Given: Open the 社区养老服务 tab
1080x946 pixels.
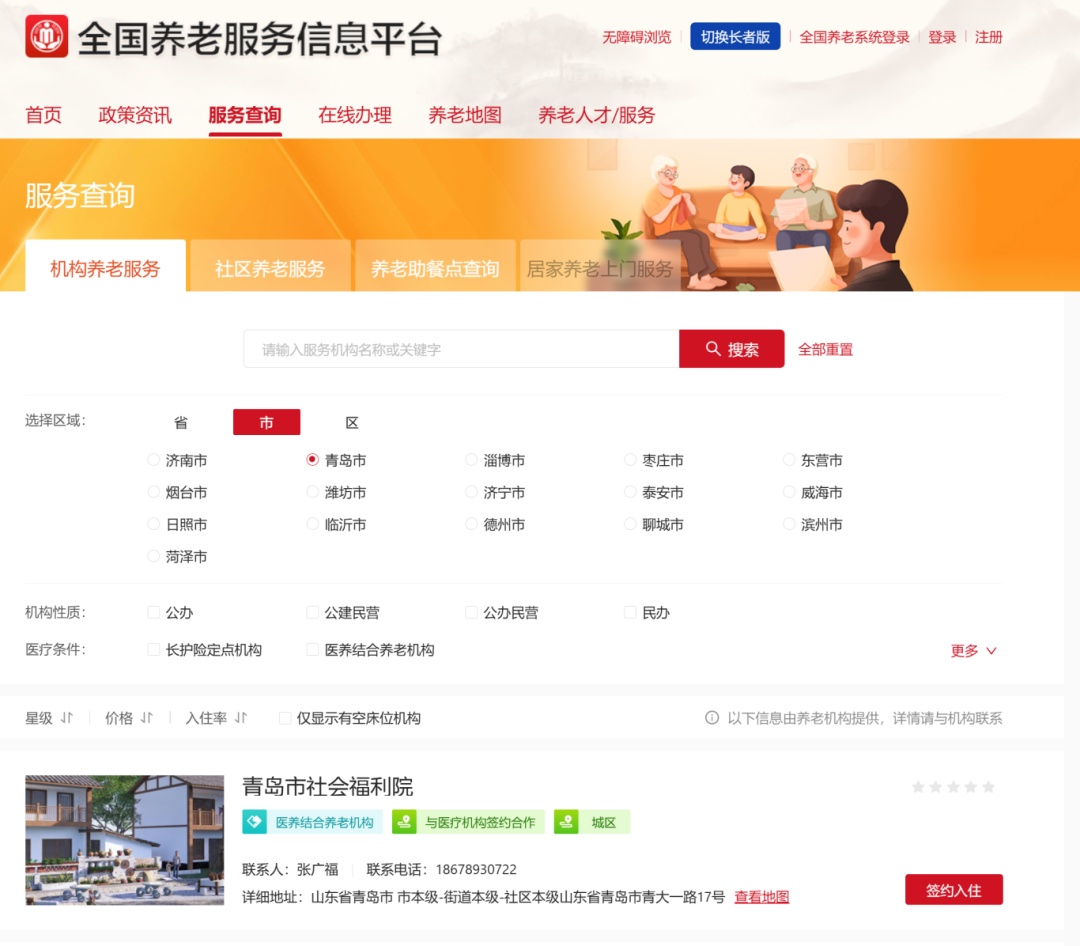Looking at the screenshot, I should pos(270,265).
